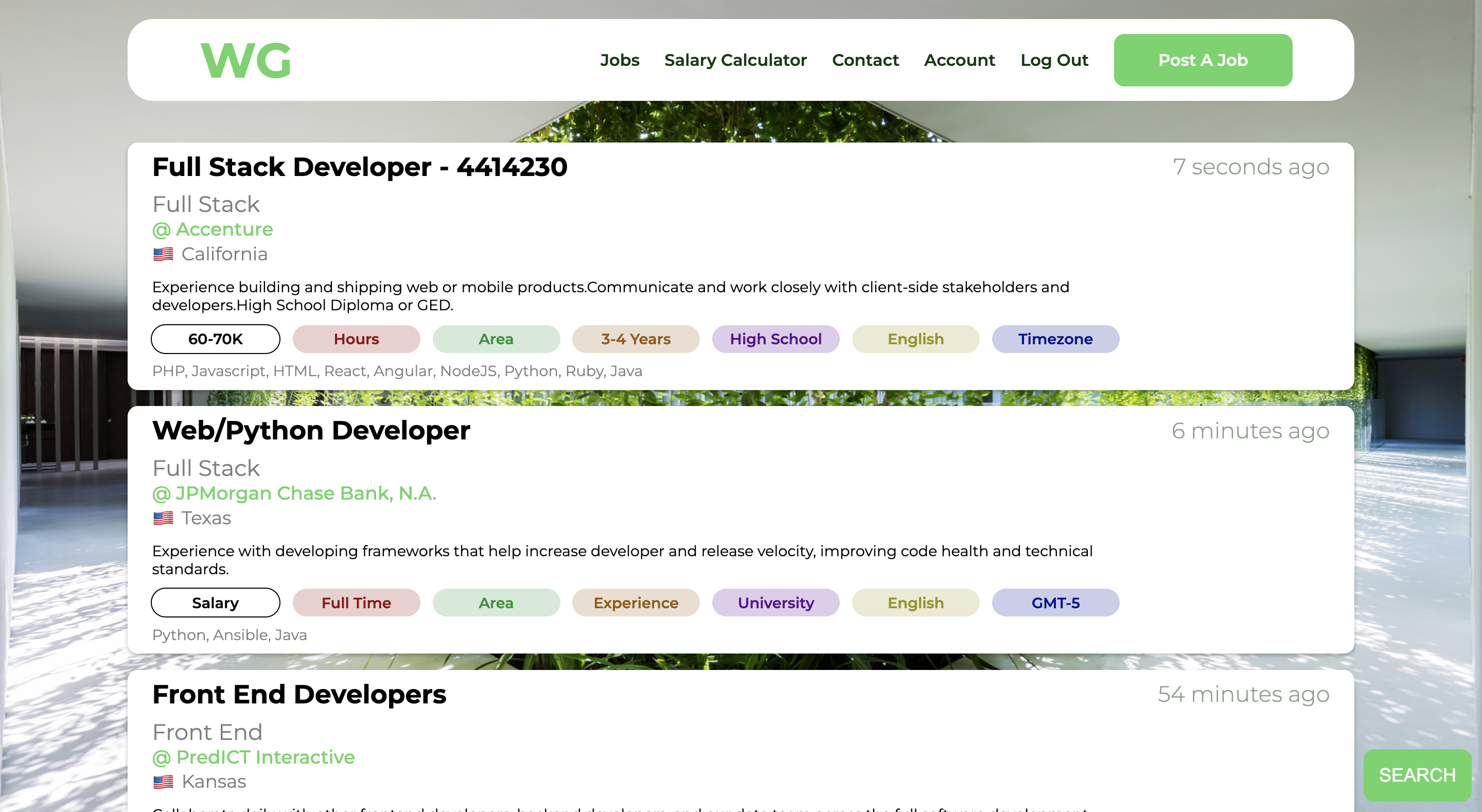Click the Hours tag on the Accenture job

[x=356, y=339]
